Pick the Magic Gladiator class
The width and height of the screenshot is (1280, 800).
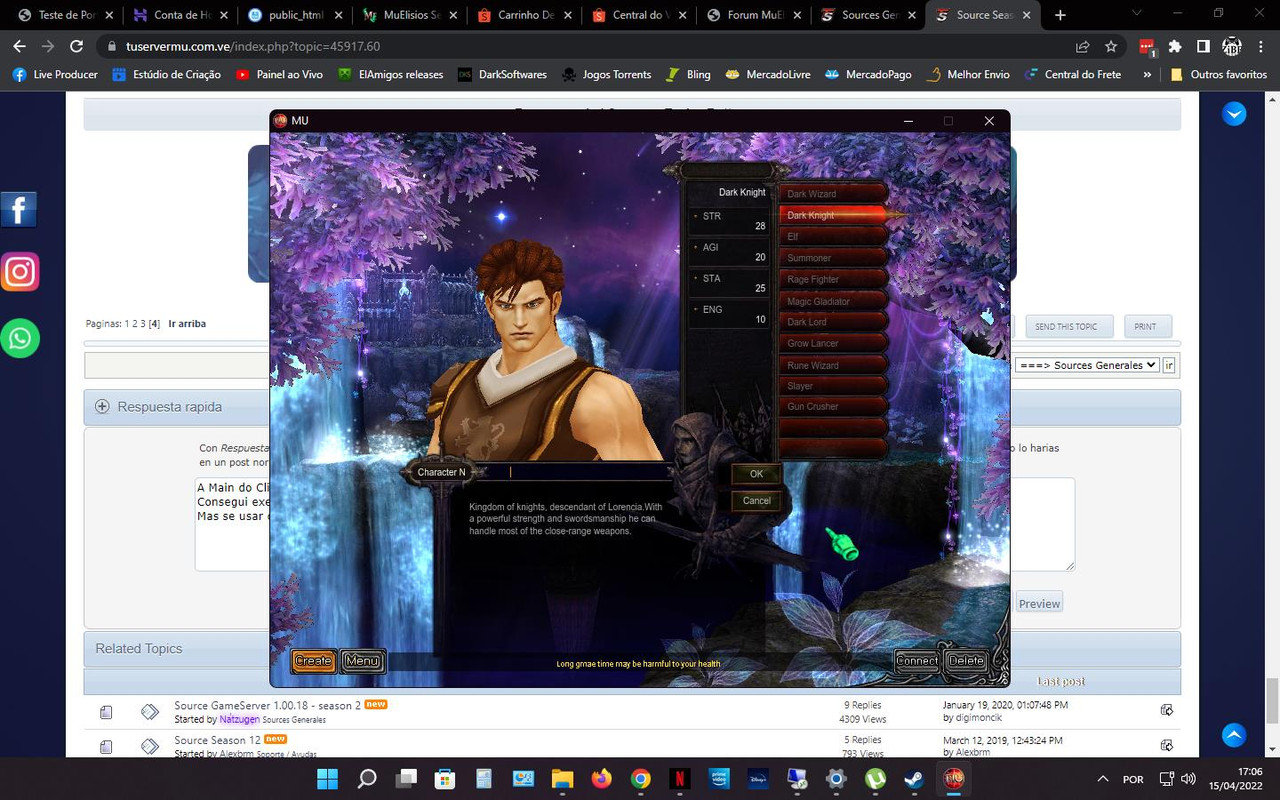click(x=833, y=301)
